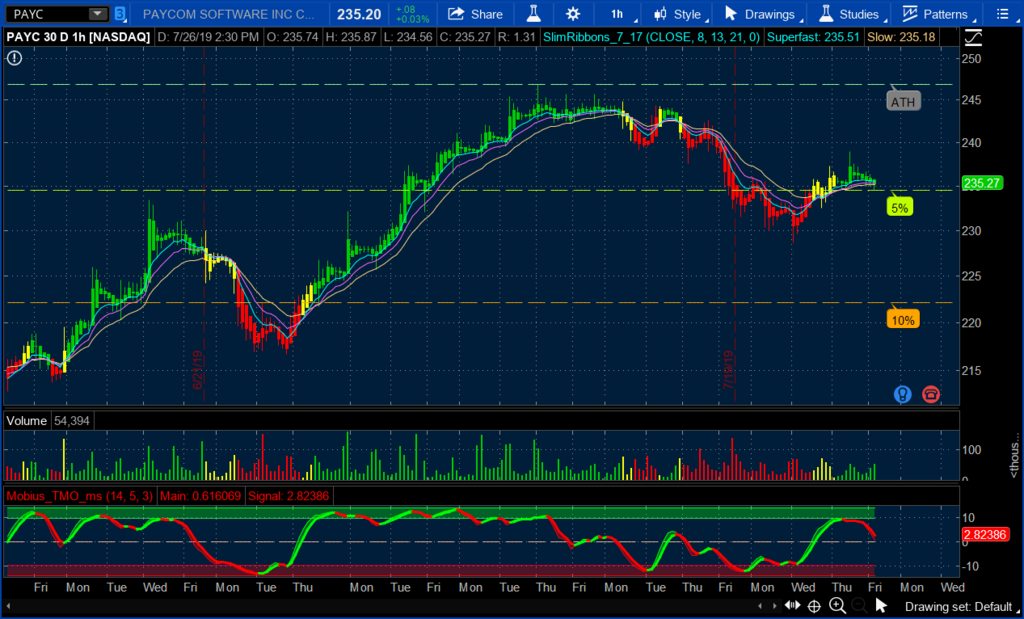Select the pointer cursor tool
Viewport: 1024px width, 619px height.
[881, 605]
